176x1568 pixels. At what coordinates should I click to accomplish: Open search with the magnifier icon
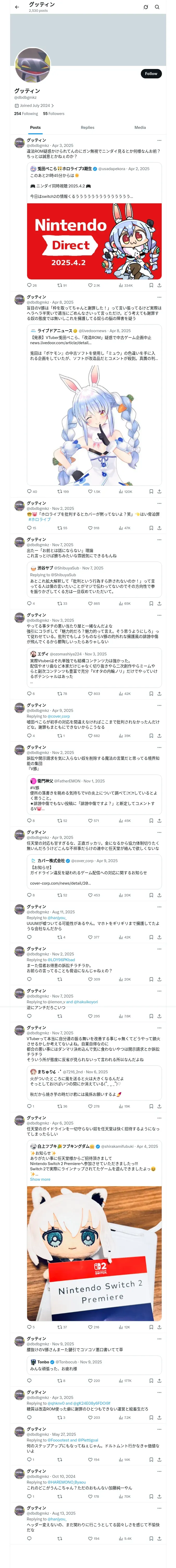coord(157,7)
